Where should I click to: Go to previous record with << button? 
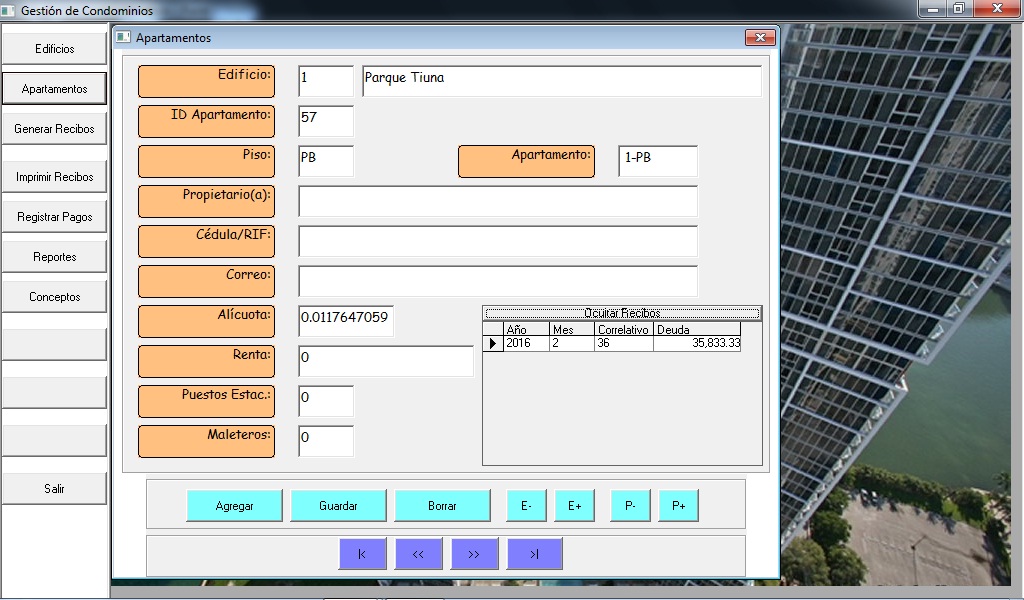point(419,554)
